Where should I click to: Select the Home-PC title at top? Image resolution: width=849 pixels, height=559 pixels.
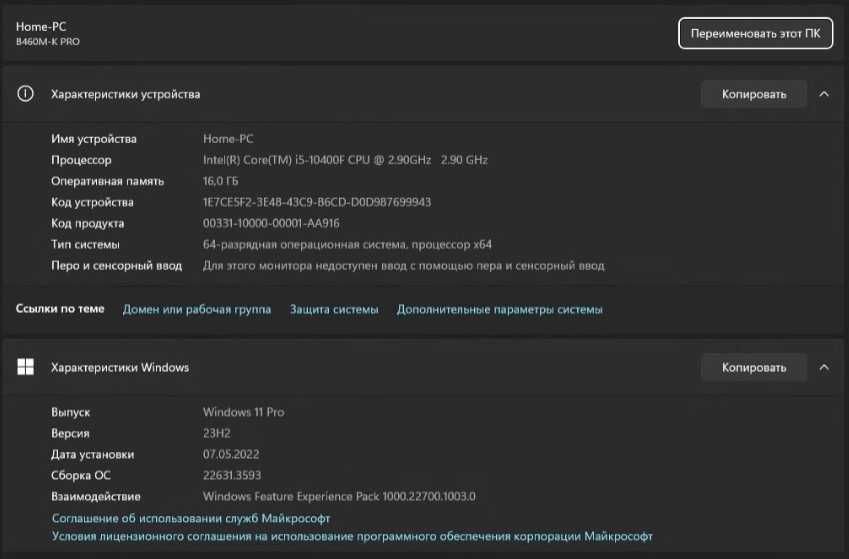tap(41, 27)
